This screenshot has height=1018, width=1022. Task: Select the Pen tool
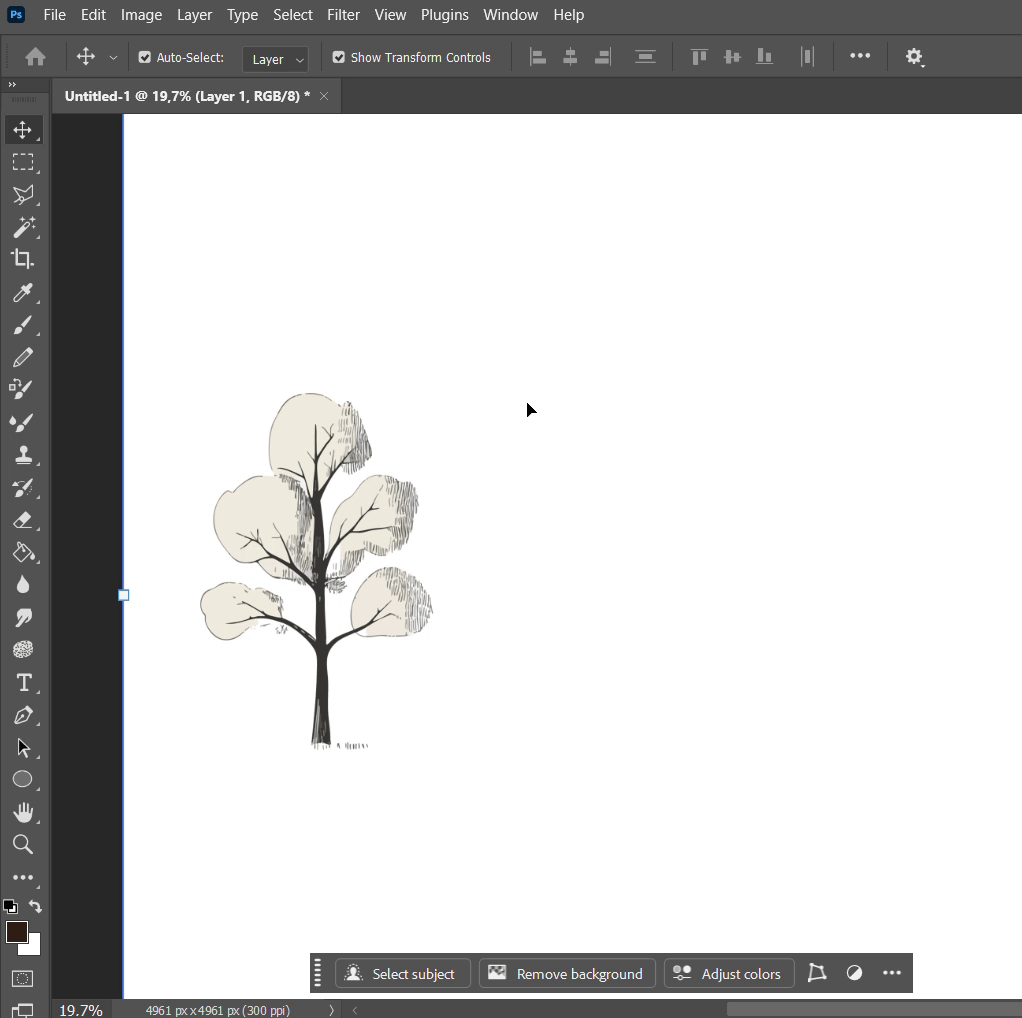click(23, 716)
